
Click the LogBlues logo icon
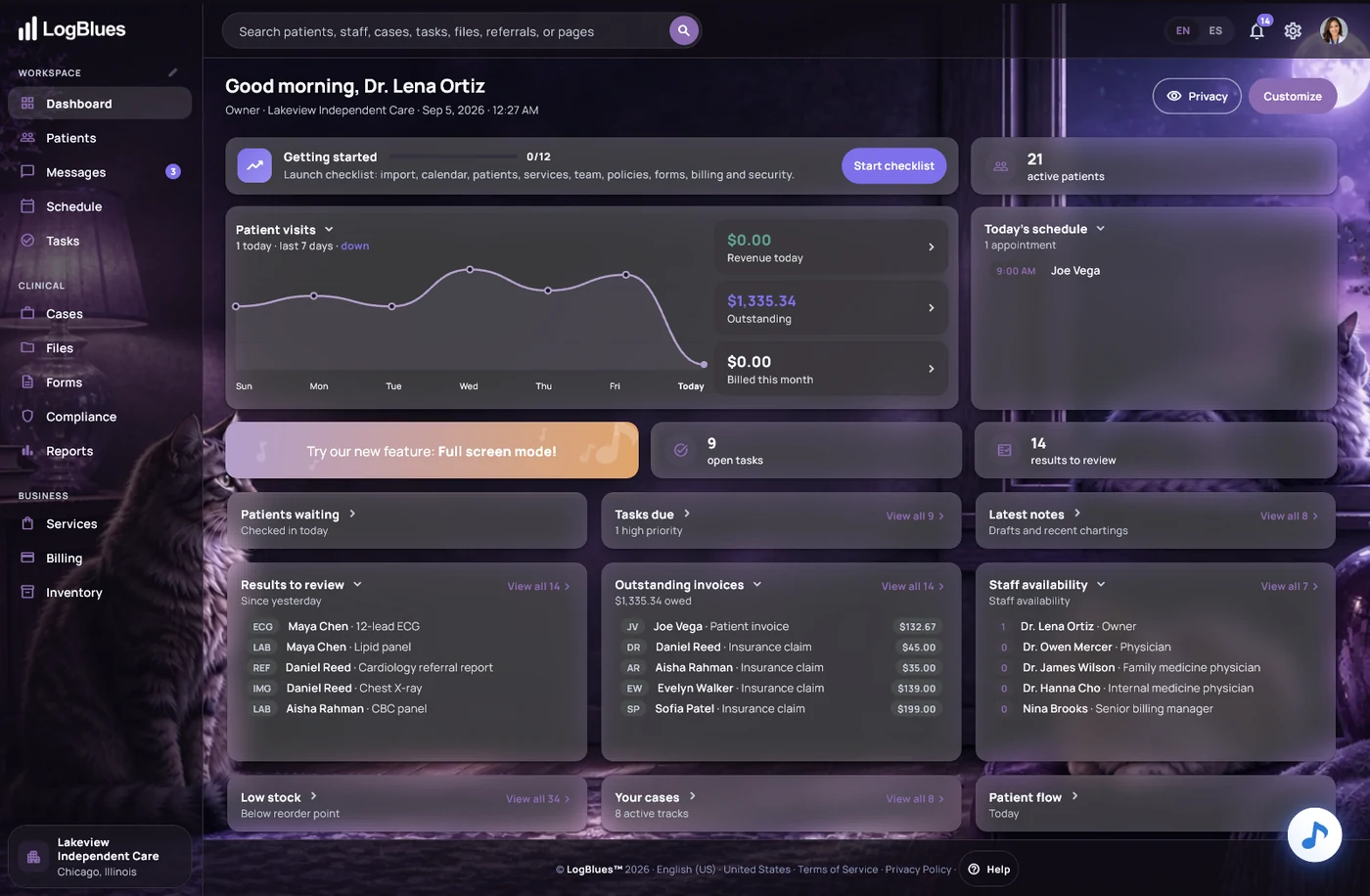[x=27, y=28]
